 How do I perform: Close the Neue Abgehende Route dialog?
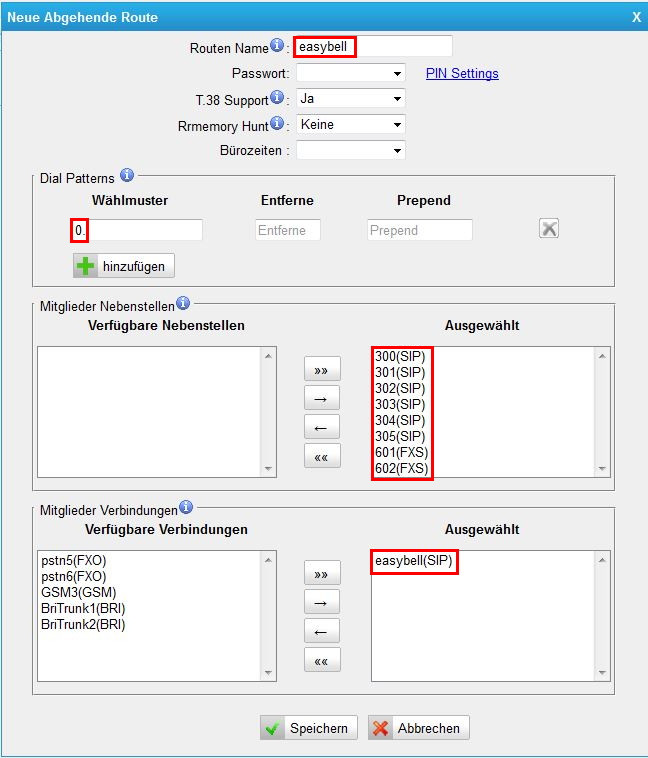click(636, 17)
